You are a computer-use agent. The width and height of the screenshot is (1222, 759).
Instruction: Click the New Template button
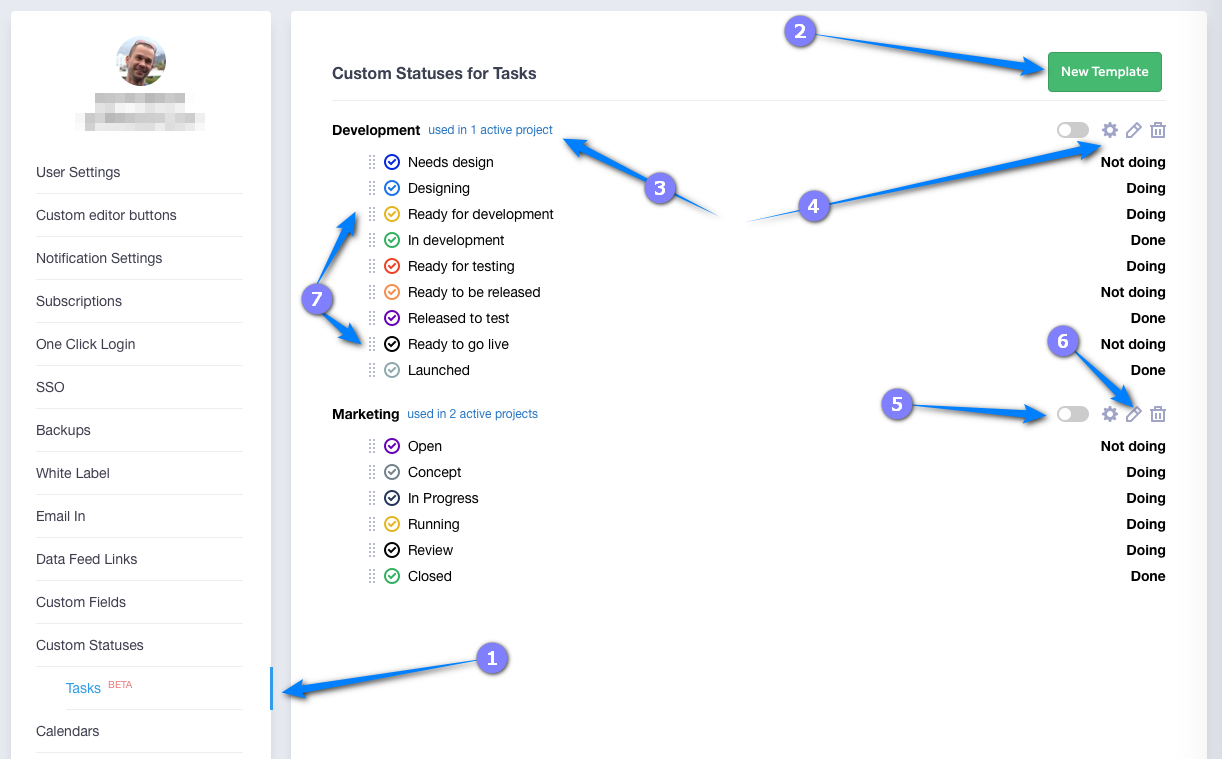point(1104,72)
